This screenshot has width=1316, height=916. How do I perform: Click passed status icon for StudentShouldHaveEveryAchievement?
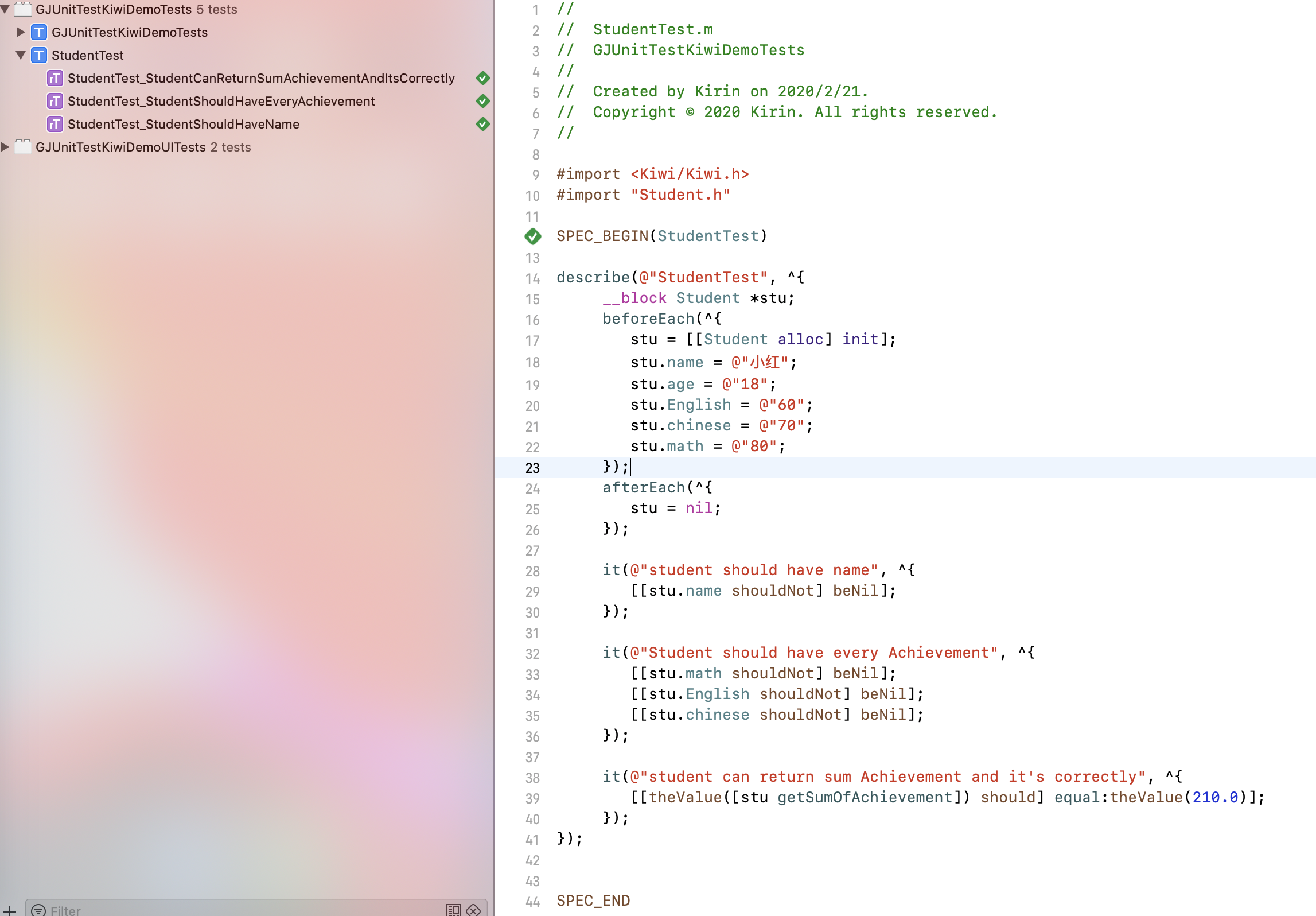pos(483,101)
